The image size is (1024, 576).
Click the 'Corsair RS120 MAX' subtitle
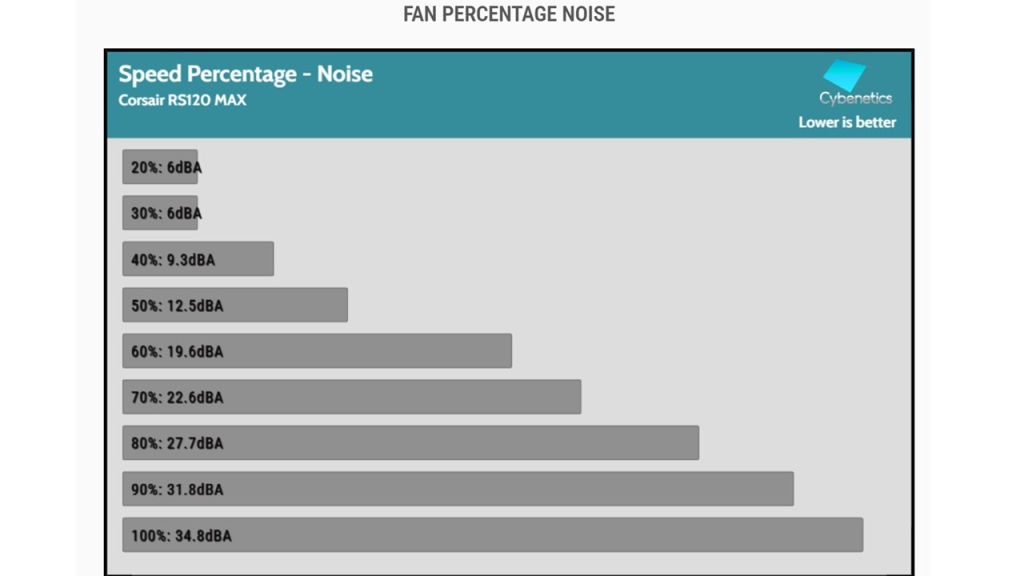coord(182,100)
